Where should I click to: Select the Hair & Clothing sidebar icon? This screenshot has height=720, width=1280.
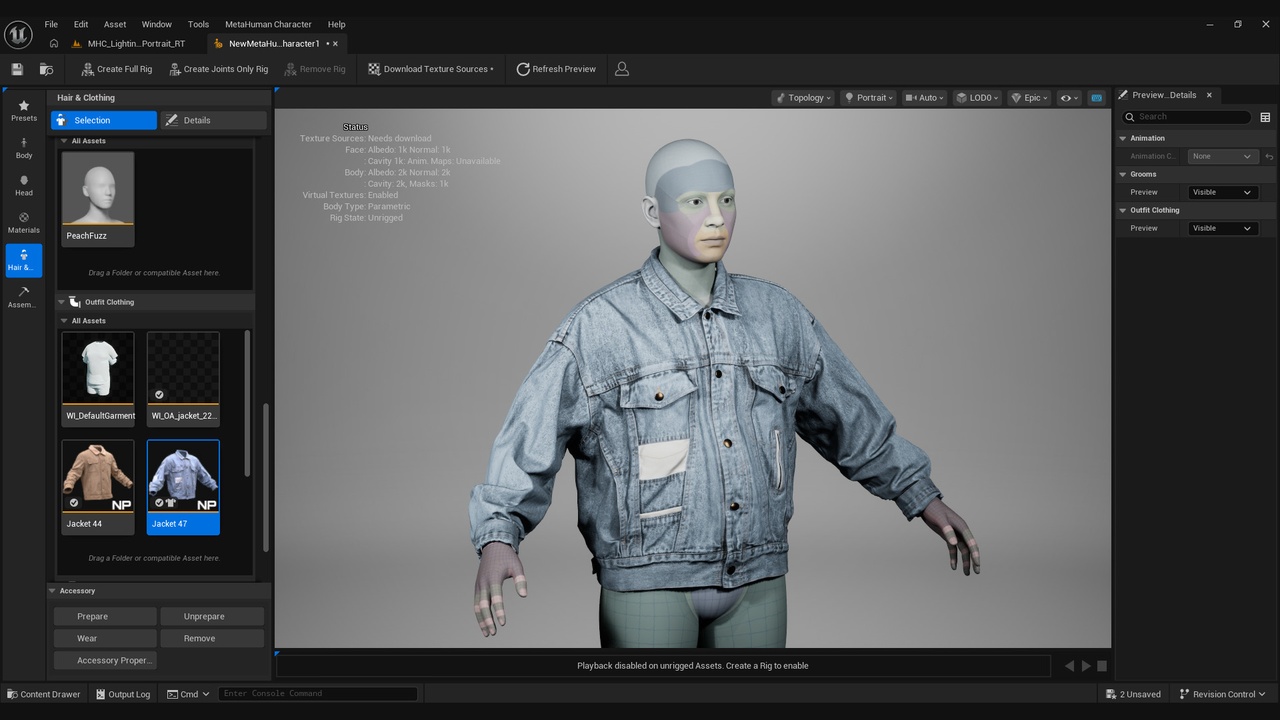[24, 260]
